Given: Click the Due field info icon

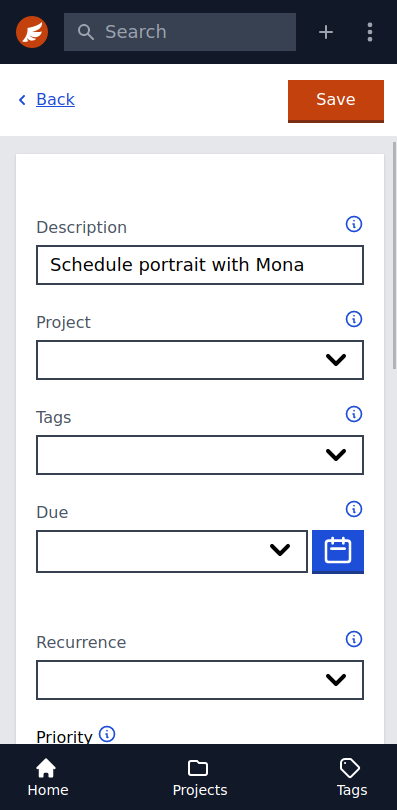Looking at the screenshot, I should (354, 509).
